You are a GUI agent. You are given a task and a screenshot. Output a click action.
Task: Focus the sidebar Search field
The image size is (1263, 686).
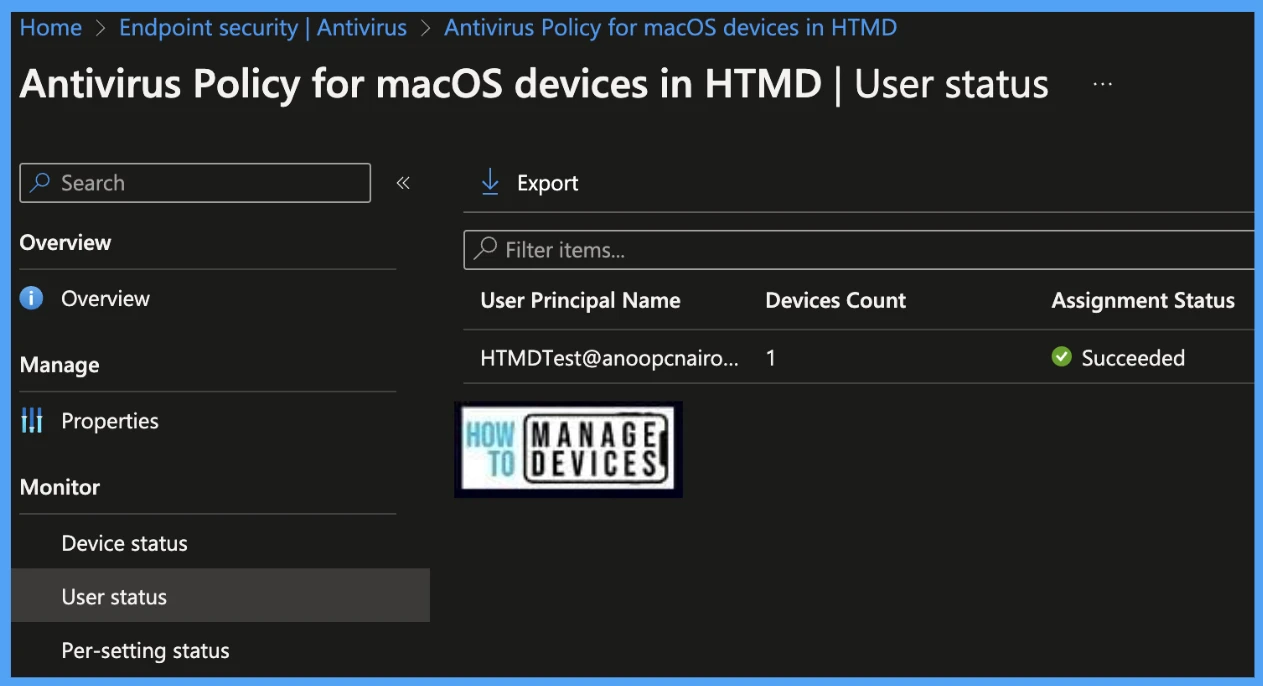(195, 183)
